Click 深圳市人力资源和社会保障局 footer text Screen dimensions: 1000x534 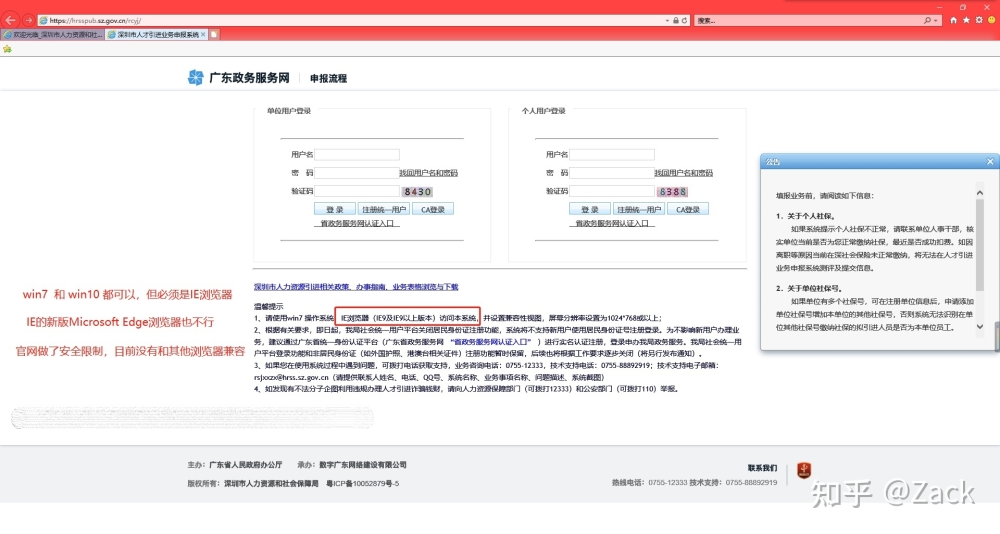[x=271, y=484]
